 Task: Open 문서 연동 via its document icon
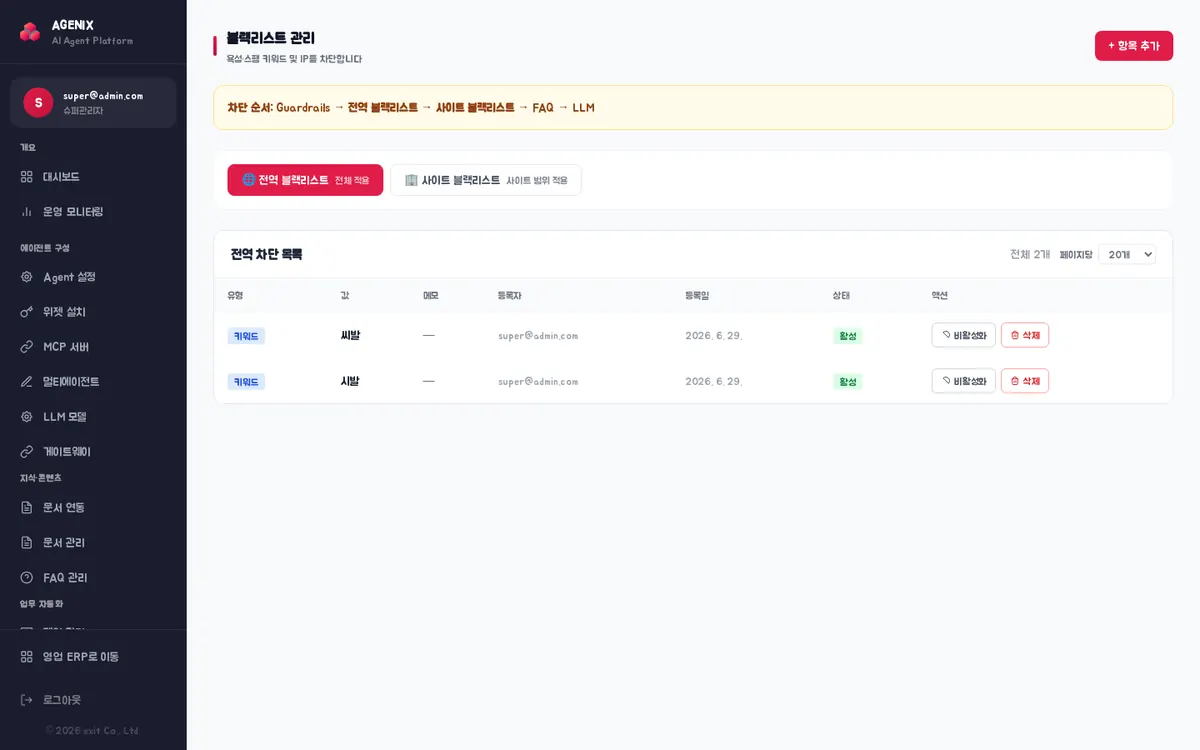coord(27,508)
